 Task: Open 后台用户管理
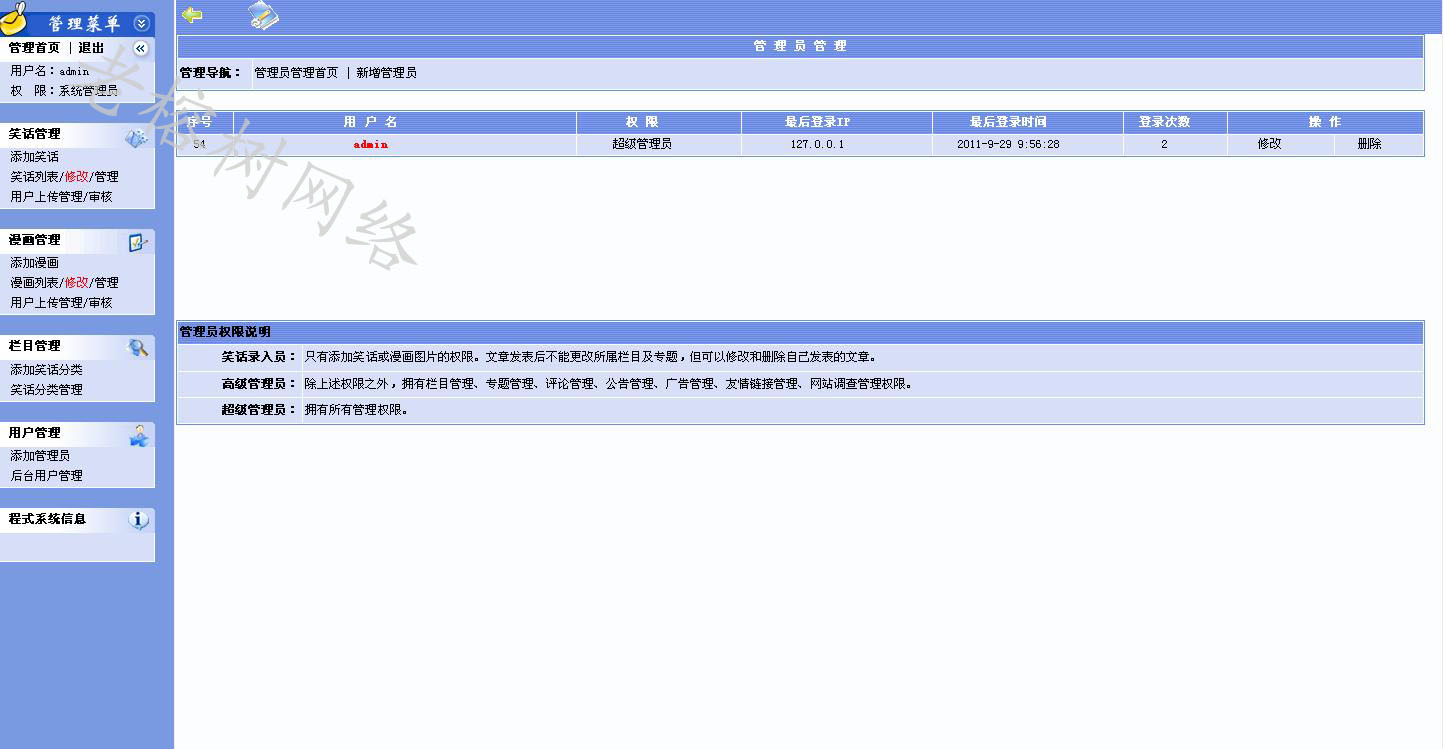(47, 476)
